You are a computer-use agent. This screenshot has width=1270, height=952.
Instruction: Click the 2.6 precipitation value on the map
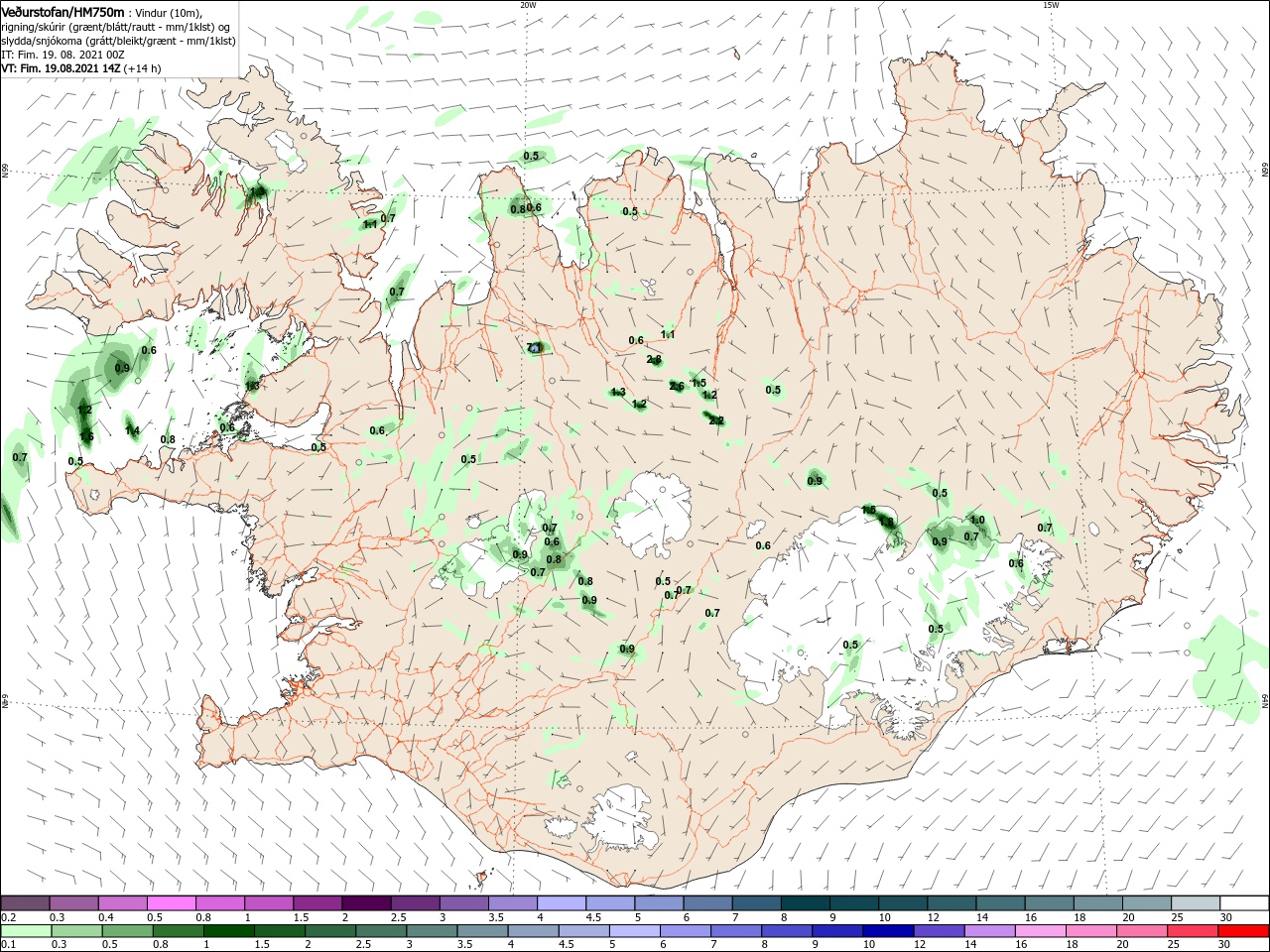(677, 387)
